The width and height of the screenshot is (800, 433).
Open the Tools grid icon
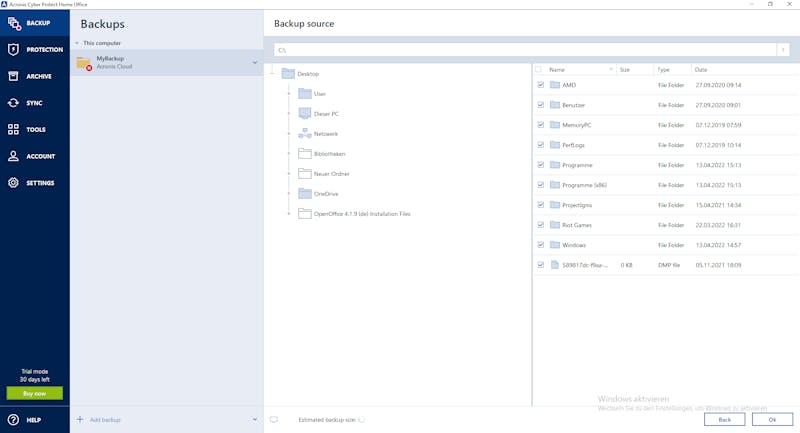(13, 129)
